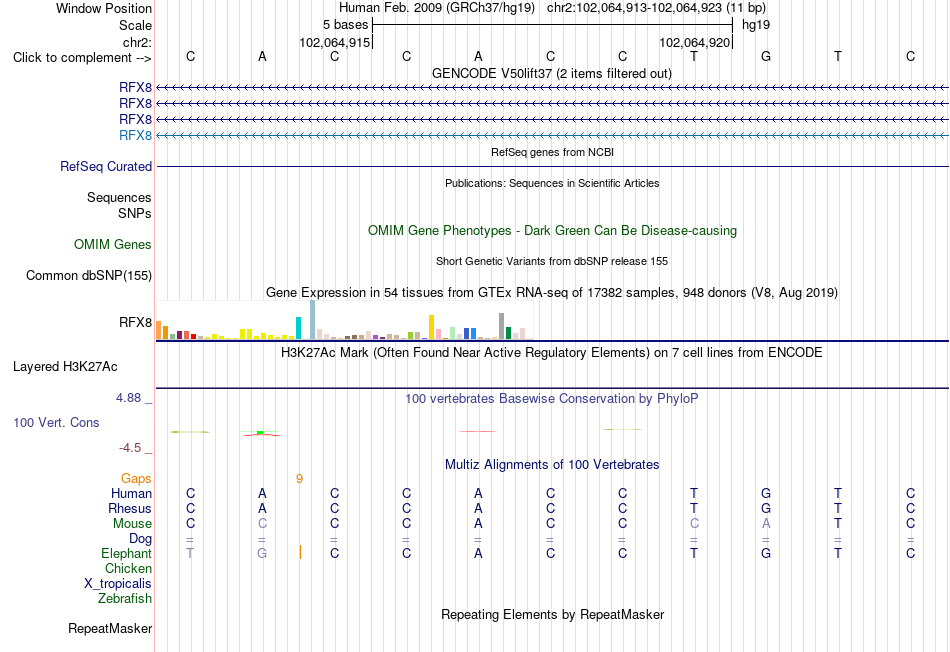Image resolution: width=950 pixels, height=652 pixels.
Task: Select the Human species label
Action: [x=131, y=494]
